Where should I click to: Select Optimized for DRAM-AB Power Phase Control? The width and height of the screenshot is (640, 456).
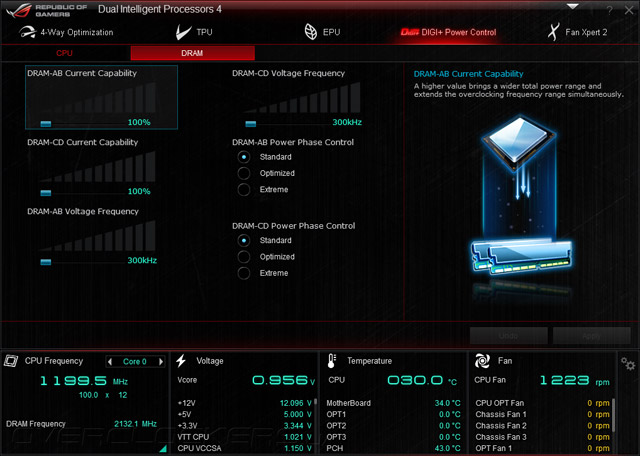point(244,173)
